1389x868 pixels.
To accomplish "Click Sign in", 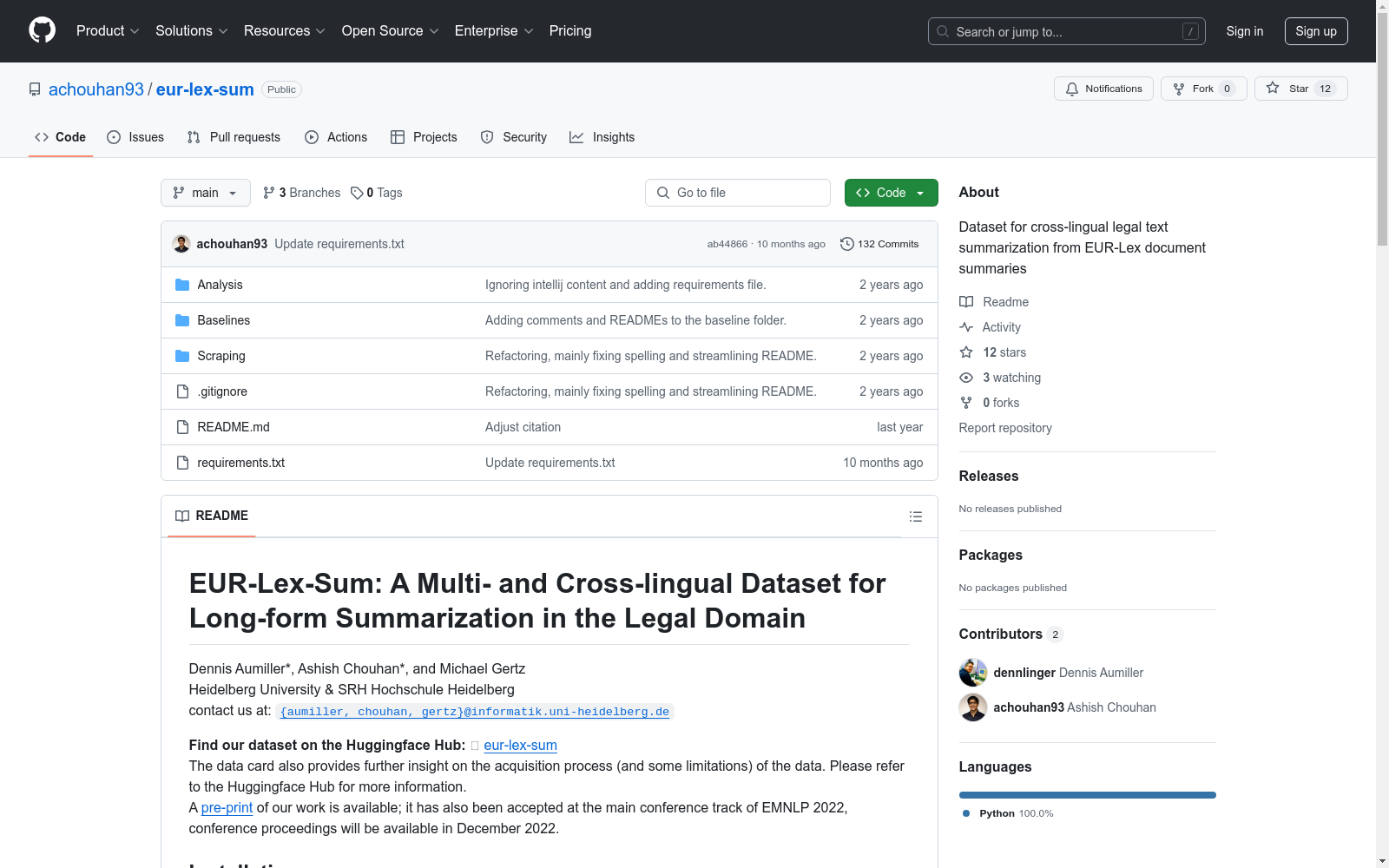I will tap(1245, 31).
